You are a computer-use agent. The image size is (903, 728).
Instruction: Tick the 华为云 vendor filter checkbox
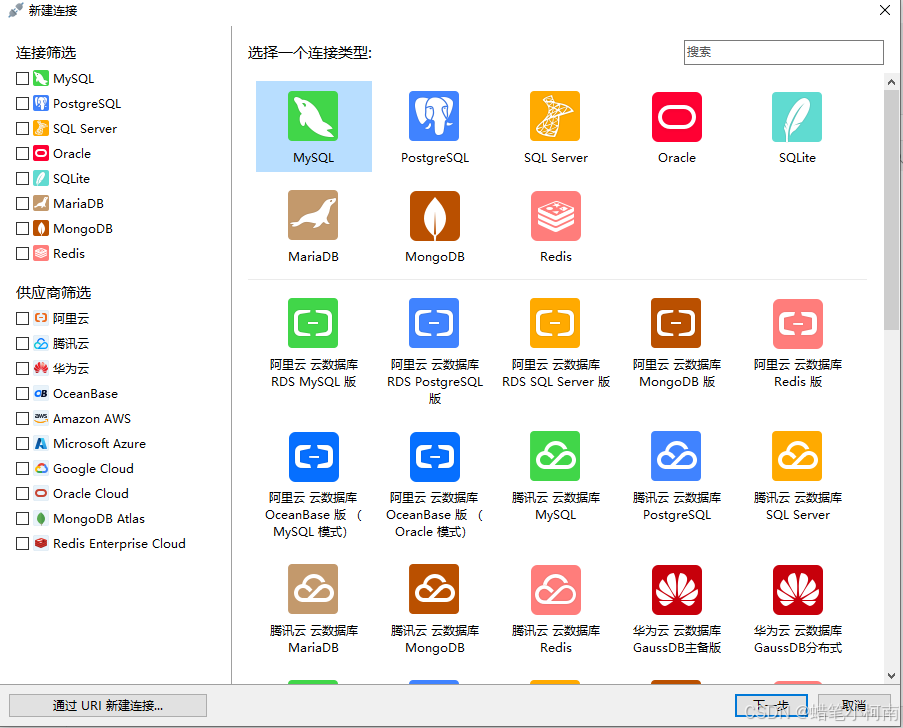[x=22, y=368]
